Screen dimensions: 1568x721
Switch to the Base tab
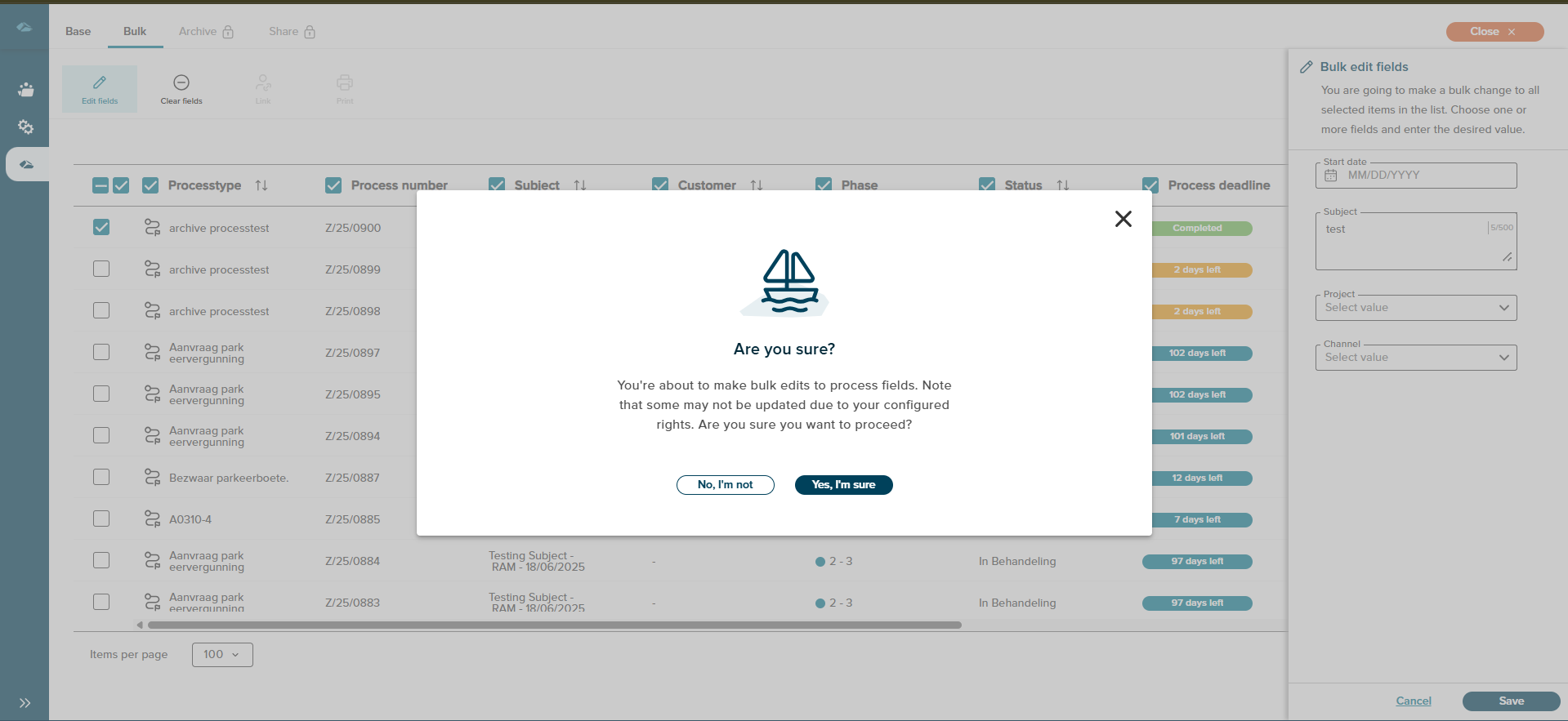(x=78, y=32)
